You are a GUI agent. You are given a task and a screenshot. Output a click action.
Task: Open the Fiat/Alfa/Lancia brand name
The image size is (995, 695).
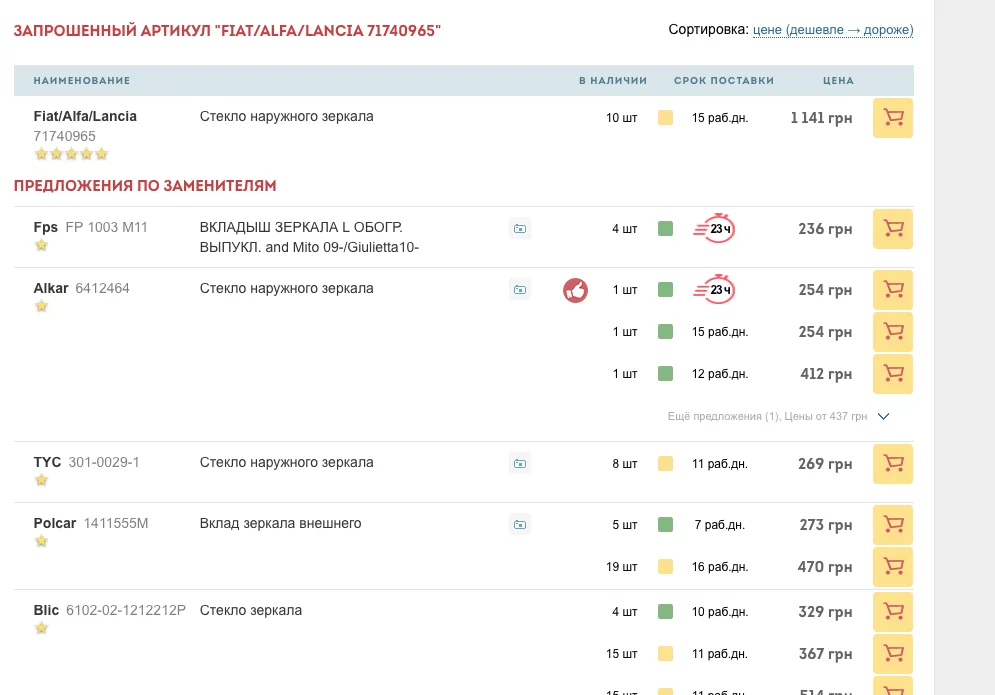click(85, 116)
